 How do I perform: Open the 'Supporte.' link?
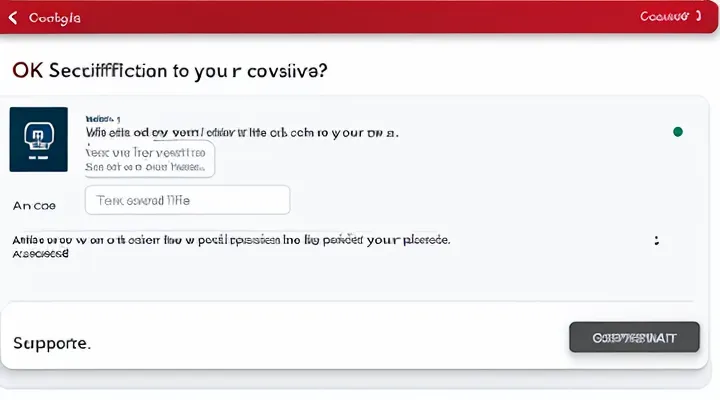click(x=52, y=343)
